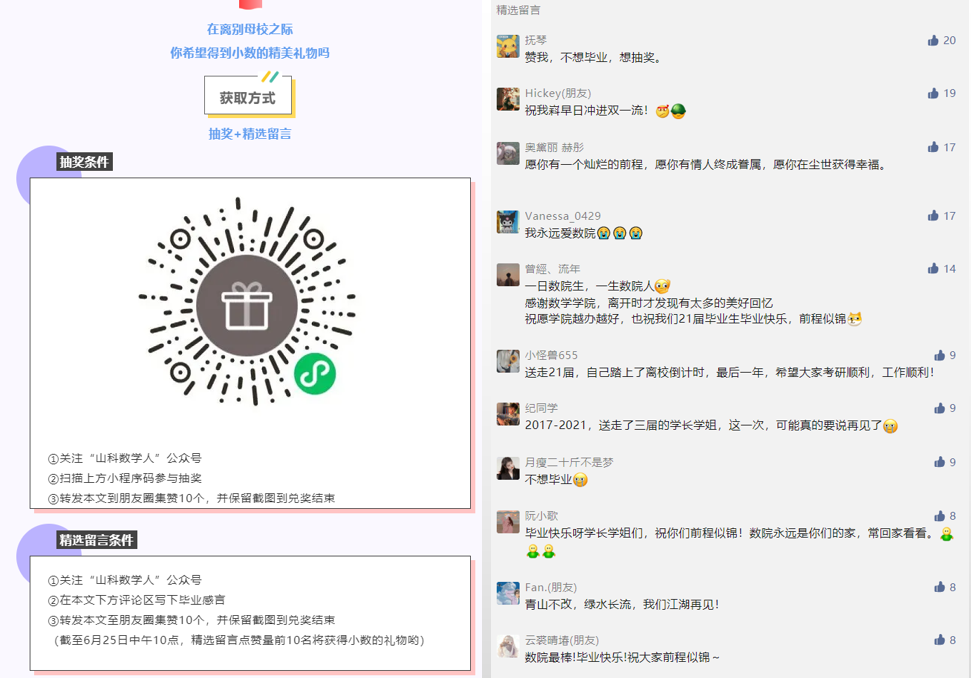Screen dimensions: 971x678
Task: Tap the thumbs-up icon for Vanessa_0429's comment
Action: tap(933, 216)
